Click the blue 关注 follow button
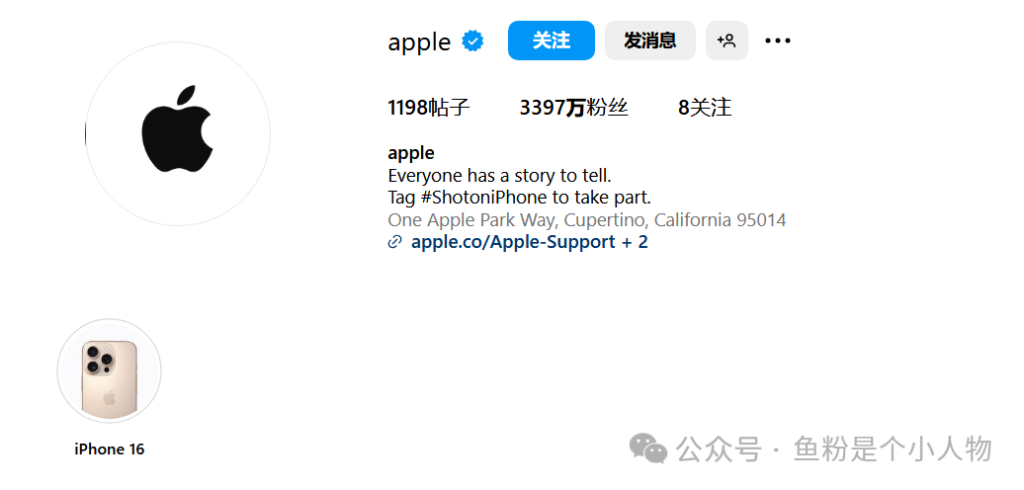This screenshot has width=1024, height=490. coord(551,41)
